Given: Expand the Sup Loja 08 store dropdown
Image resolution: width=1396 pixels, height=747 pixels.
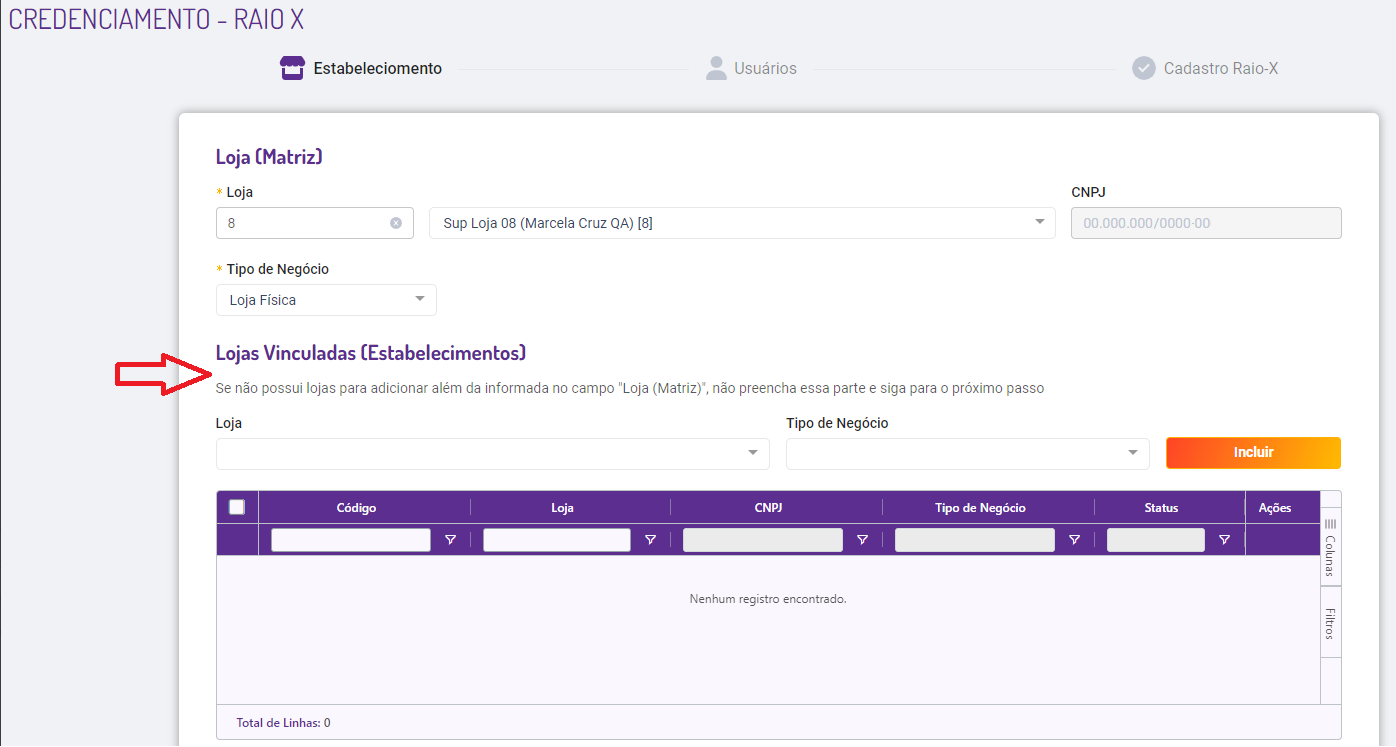Looking at the screenshot, I should pyautogui.click(x=1039, y=222).
